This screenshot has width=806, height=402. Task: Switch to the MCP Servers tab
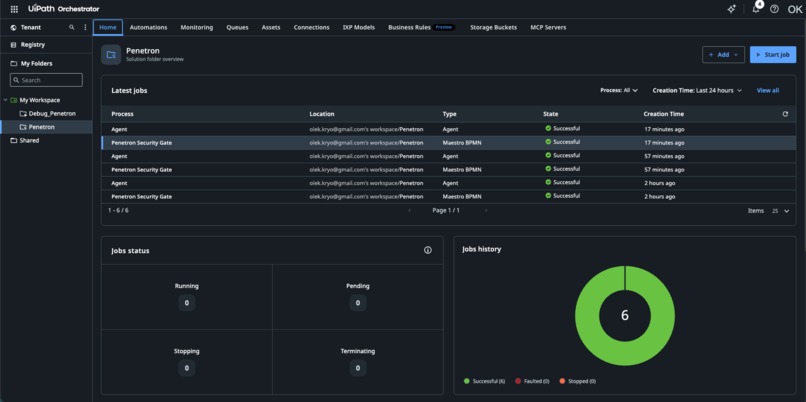point(548,27)
